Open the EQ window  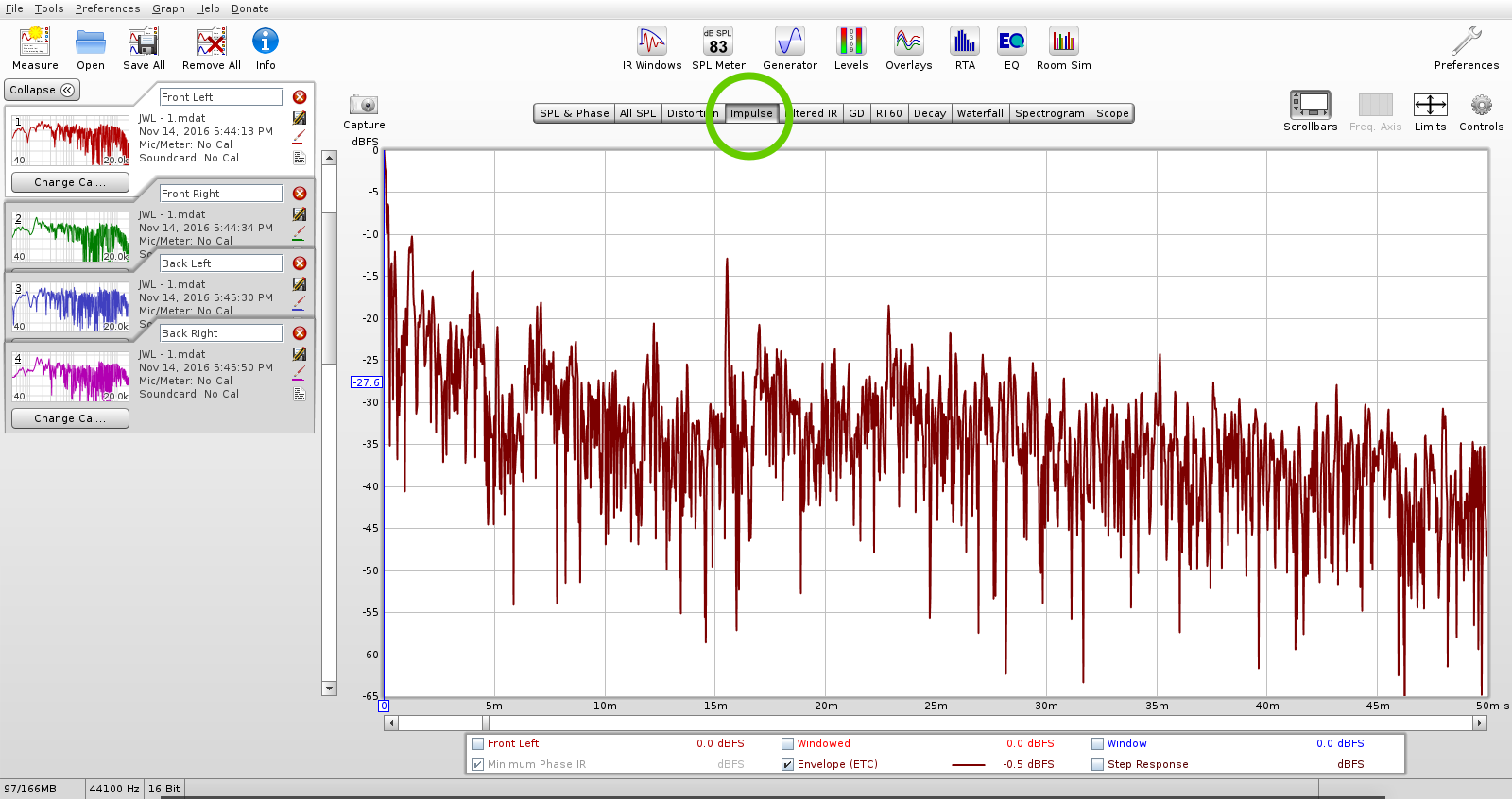click(1011, 48)
